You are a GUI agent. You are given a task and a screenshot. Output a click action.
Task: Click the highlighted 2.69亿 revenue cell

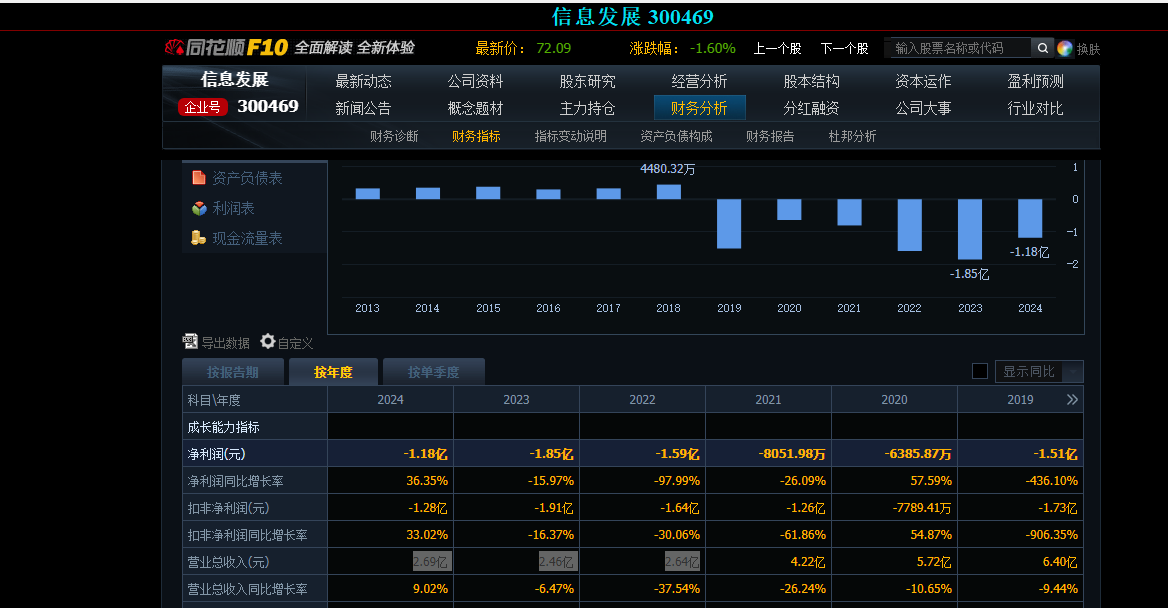point(432,562)
